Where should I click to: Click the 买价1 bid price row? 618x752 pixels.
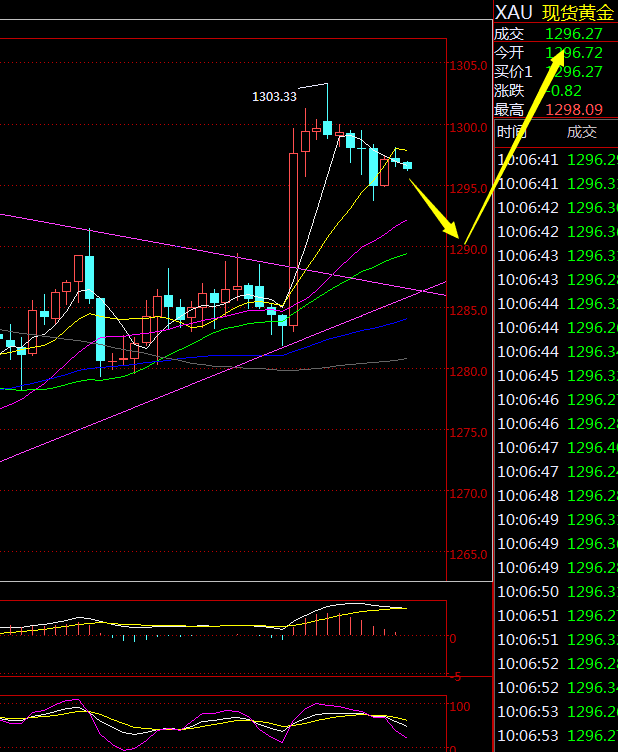[556, 71]
